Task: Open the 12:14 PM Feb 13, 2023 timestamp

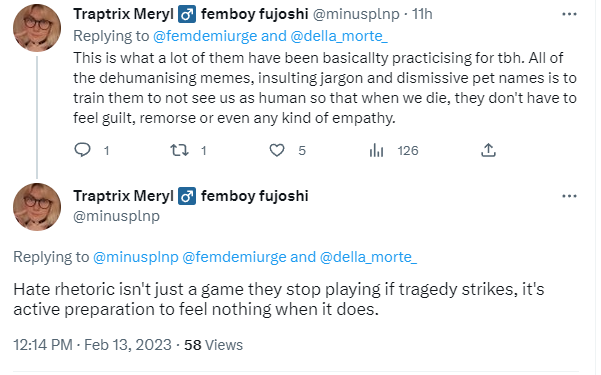Action: point(92,345)
